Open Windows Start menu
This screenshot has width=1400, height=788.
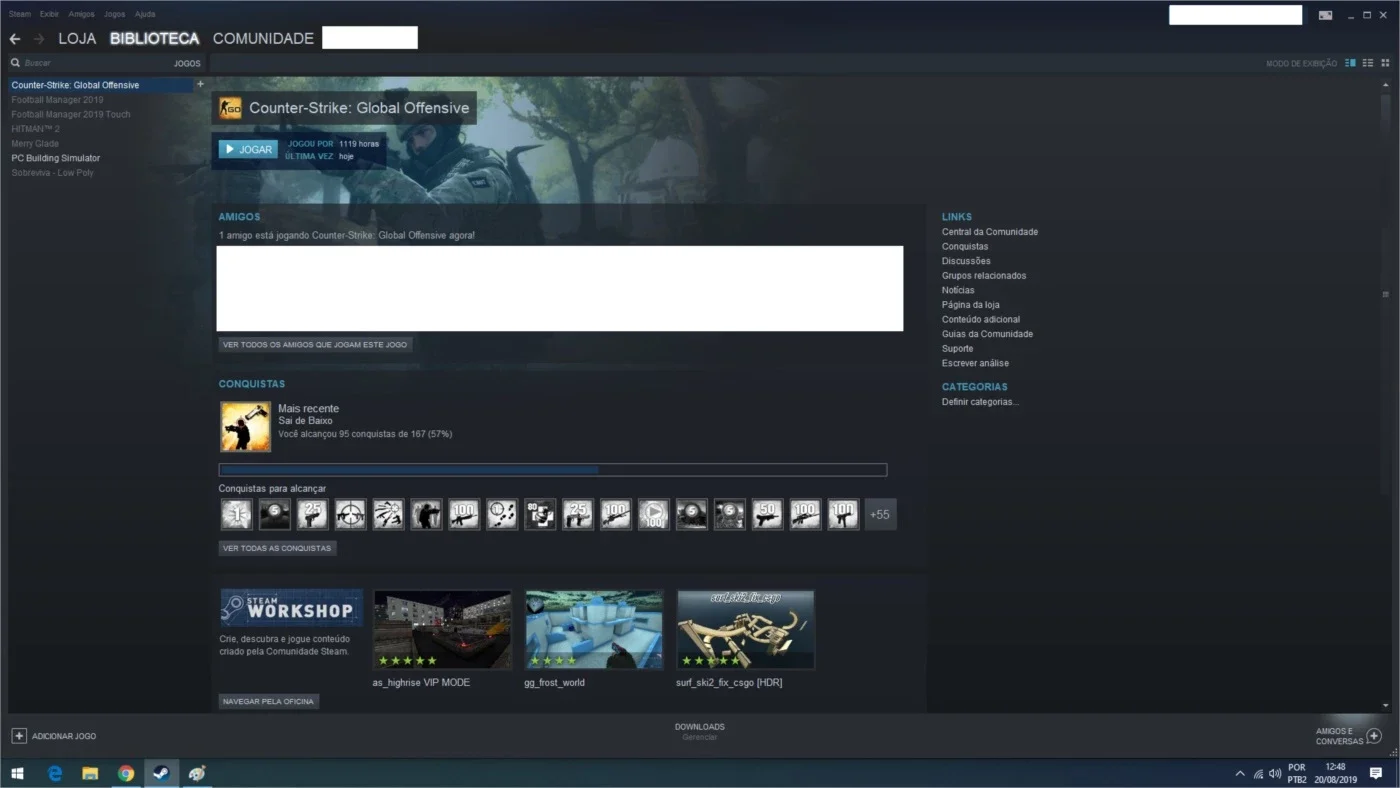pyautogui.click(x=17, y=773)
